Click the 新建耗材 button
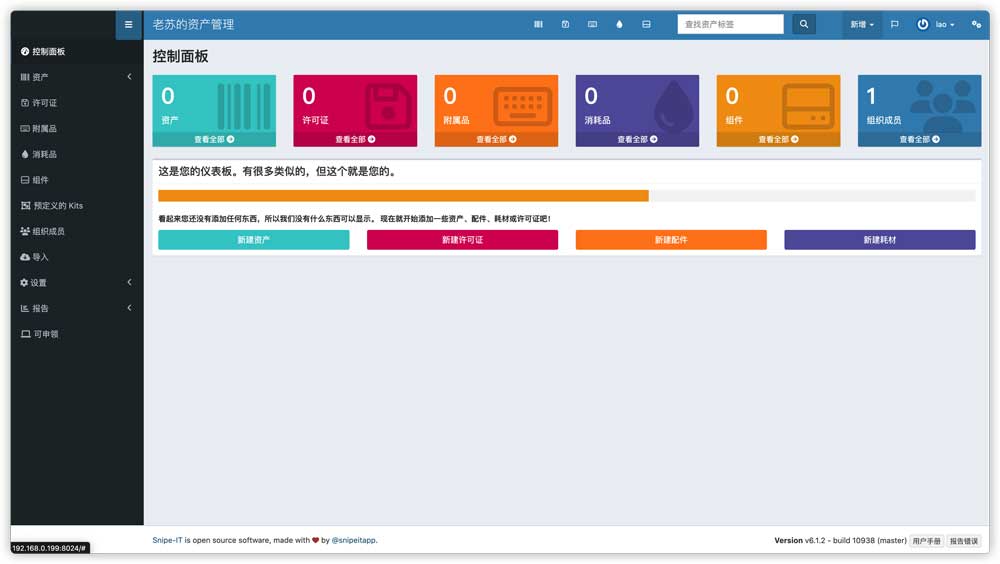Image resolution: width=1000 pixels, height=564 pixels. click(879, 240)
